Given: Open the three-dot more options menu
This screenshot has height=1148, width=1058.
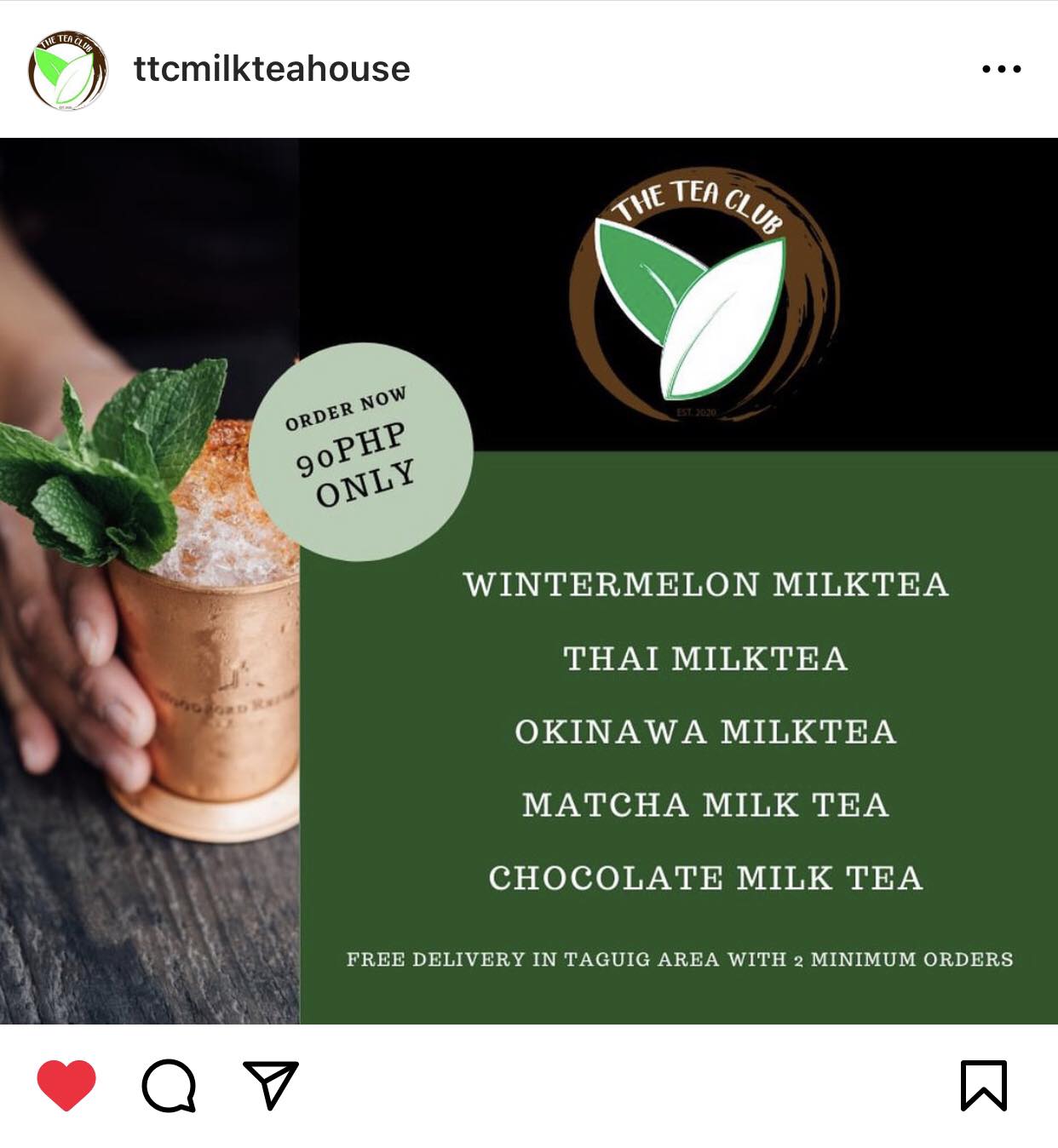Looking at the screenshot, I should pos(1001,69).
